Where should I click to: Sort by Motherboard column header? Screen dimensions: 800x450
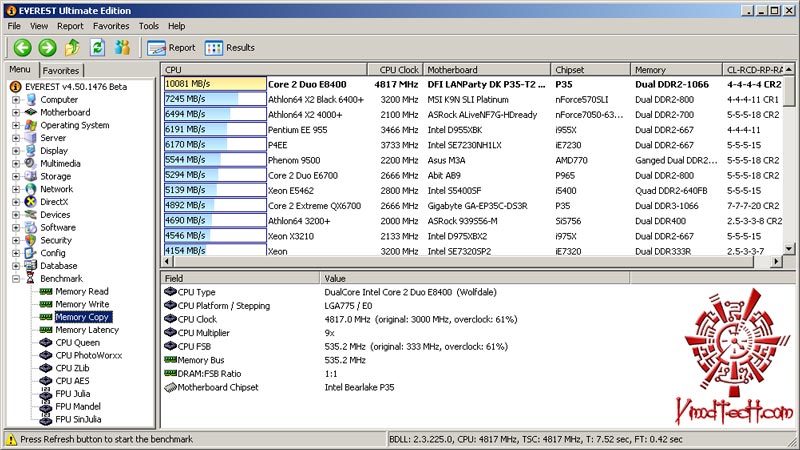tap(487, 70)
